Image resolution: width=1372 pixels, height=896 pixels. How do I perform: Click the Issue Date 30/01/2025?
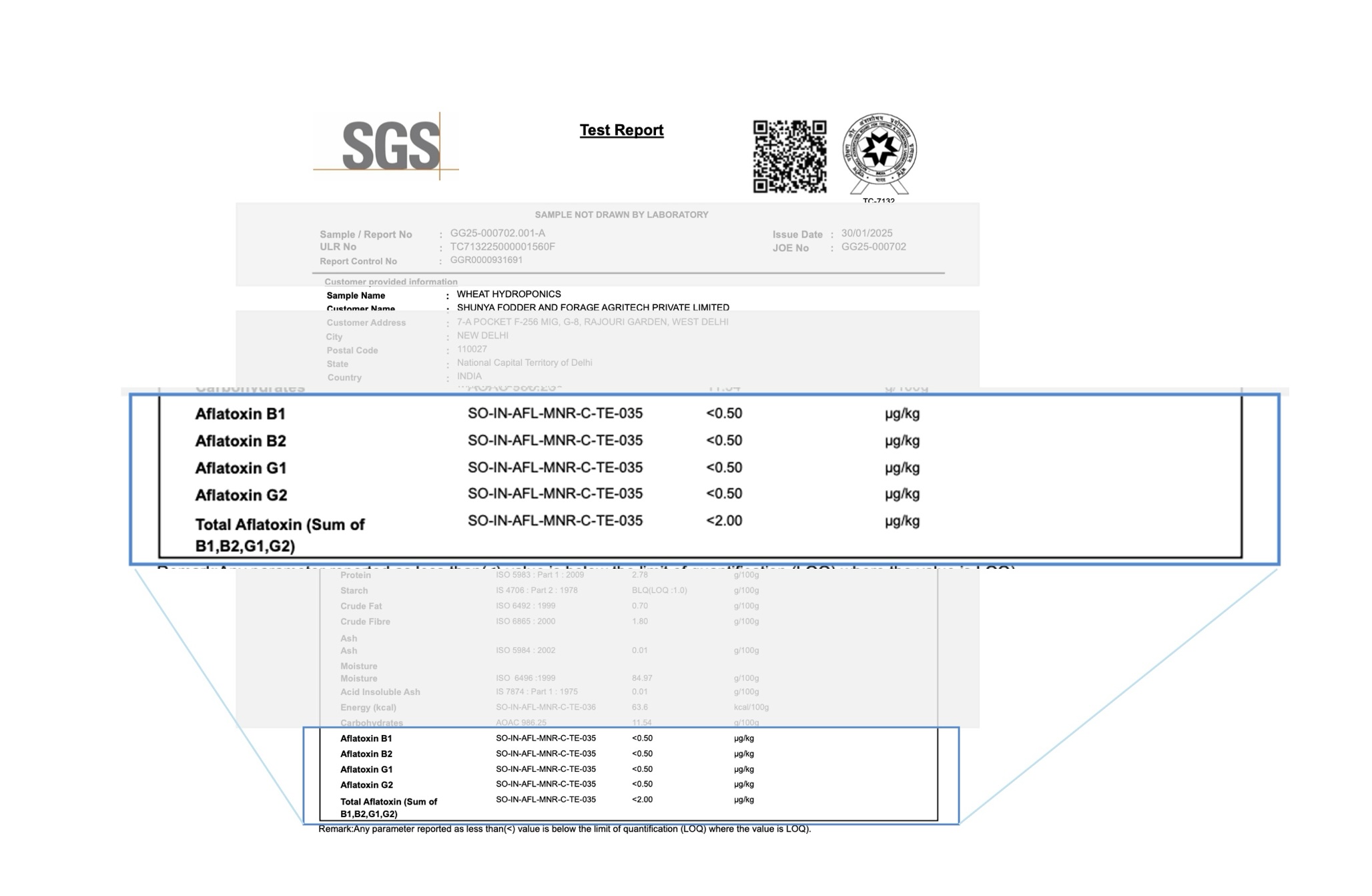pyautogui.click(x=866, y=233)
